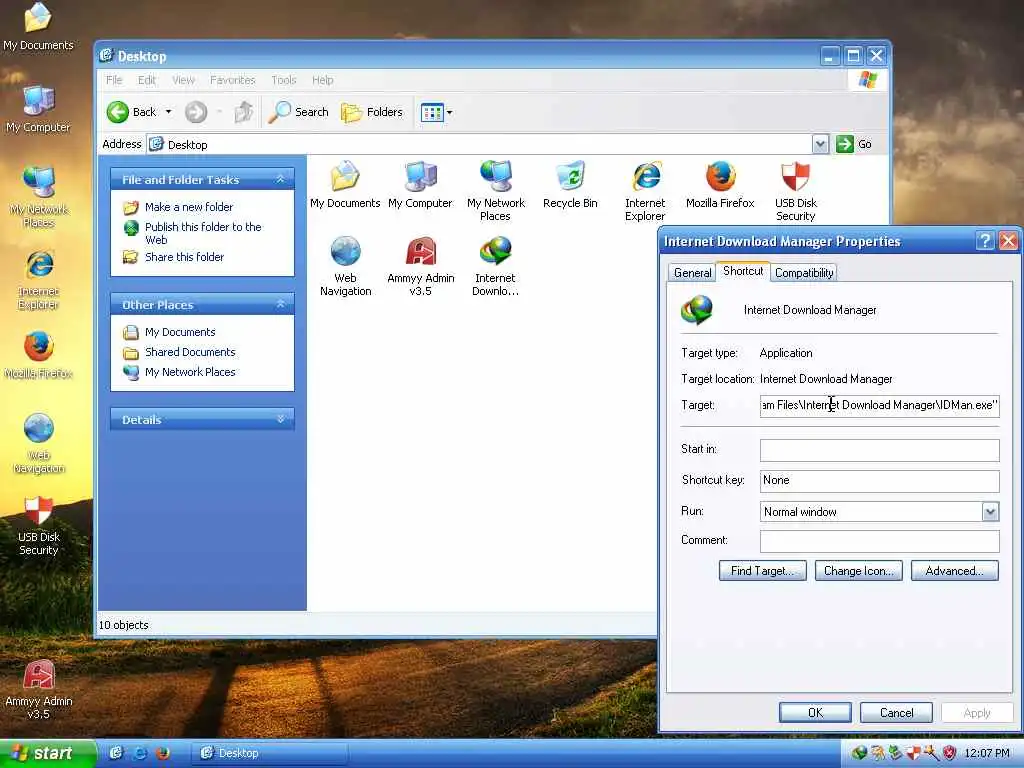The width and height of the screenshot is (1024, 768).
Task: Switch to the General tab
Action: 692,272
